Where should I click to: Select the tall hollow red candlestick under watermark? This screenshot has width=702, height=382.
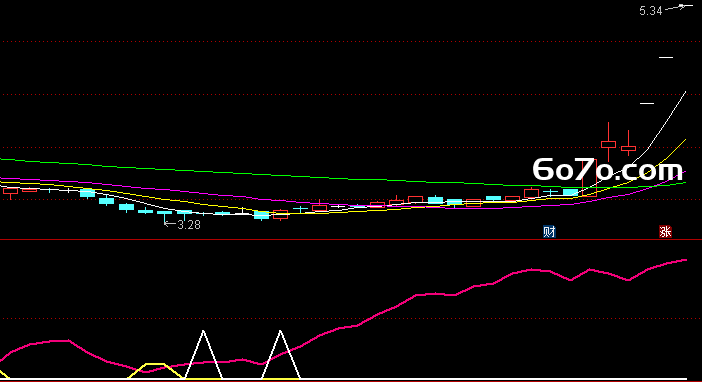tap(589, 178)
